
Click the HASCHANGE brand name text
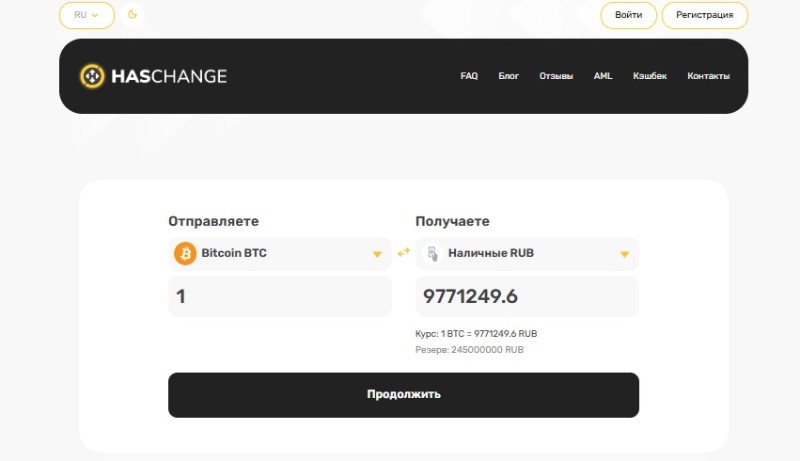pyautogui.click(x=168, y=76)
